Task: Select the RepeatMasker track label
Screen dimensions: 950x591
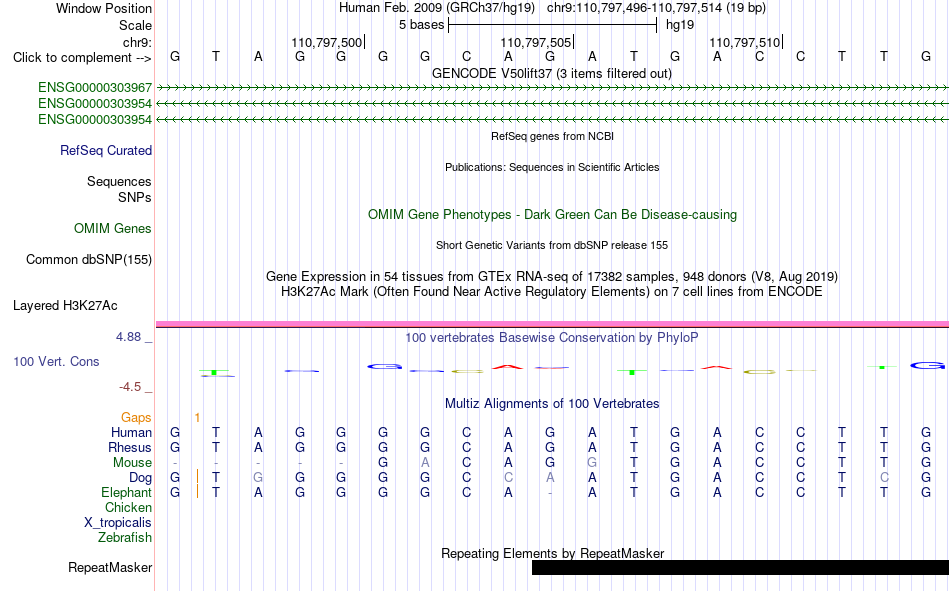Action: pos(110,568)
